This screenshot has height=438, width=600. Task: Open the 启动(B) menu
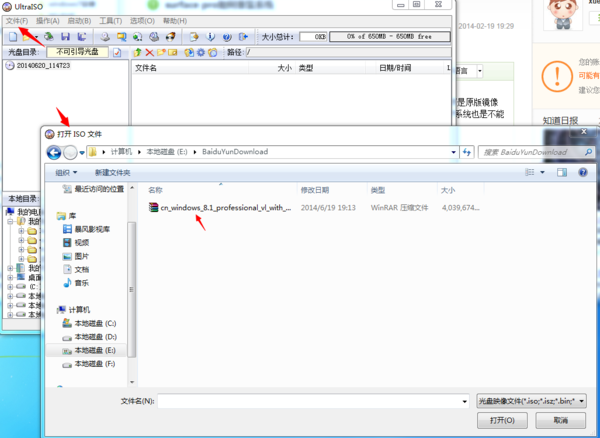coord(80,21)
